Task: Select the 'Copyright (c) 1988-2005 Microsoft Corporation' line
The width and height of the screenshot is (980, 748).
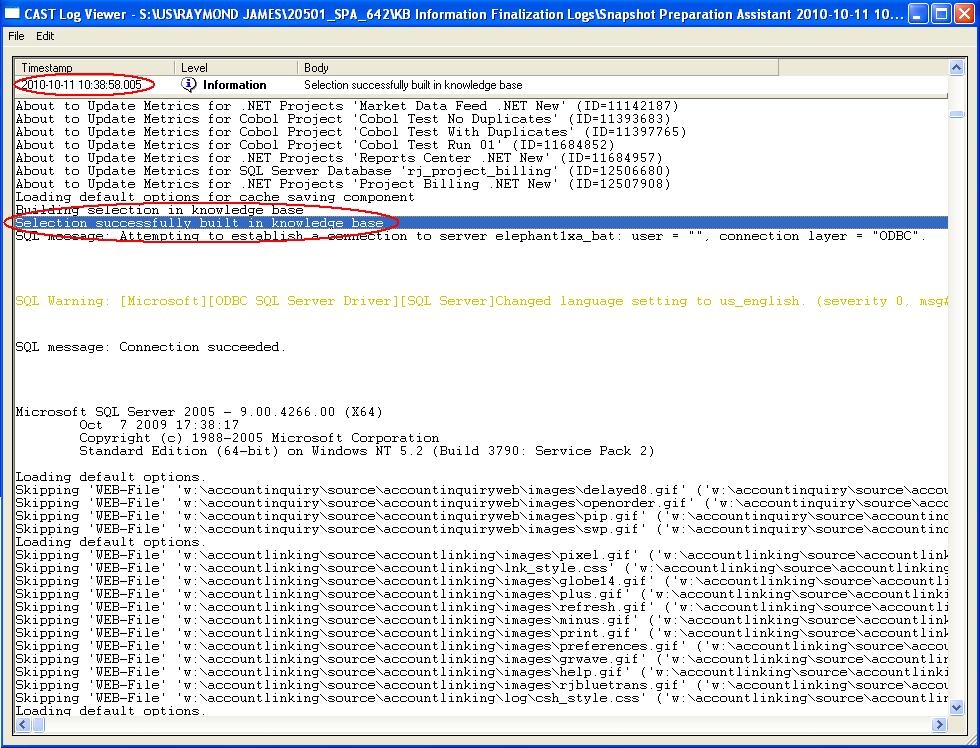Action: pos(259,438)
